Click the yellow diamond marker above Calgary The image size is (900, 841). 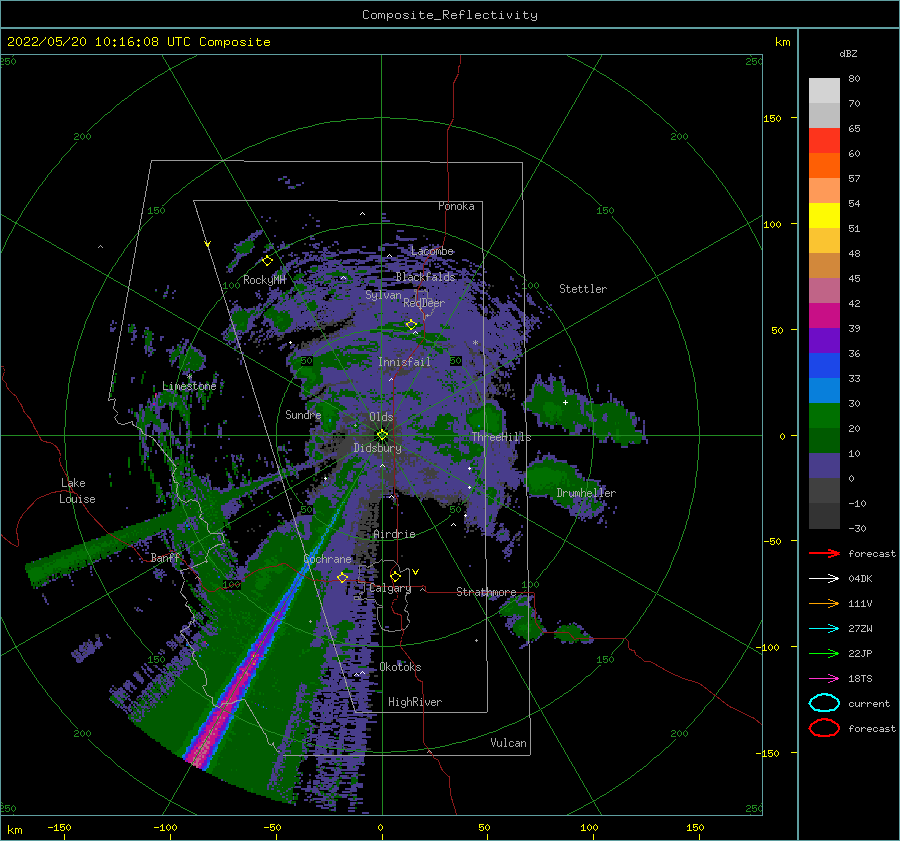point(395,576)
